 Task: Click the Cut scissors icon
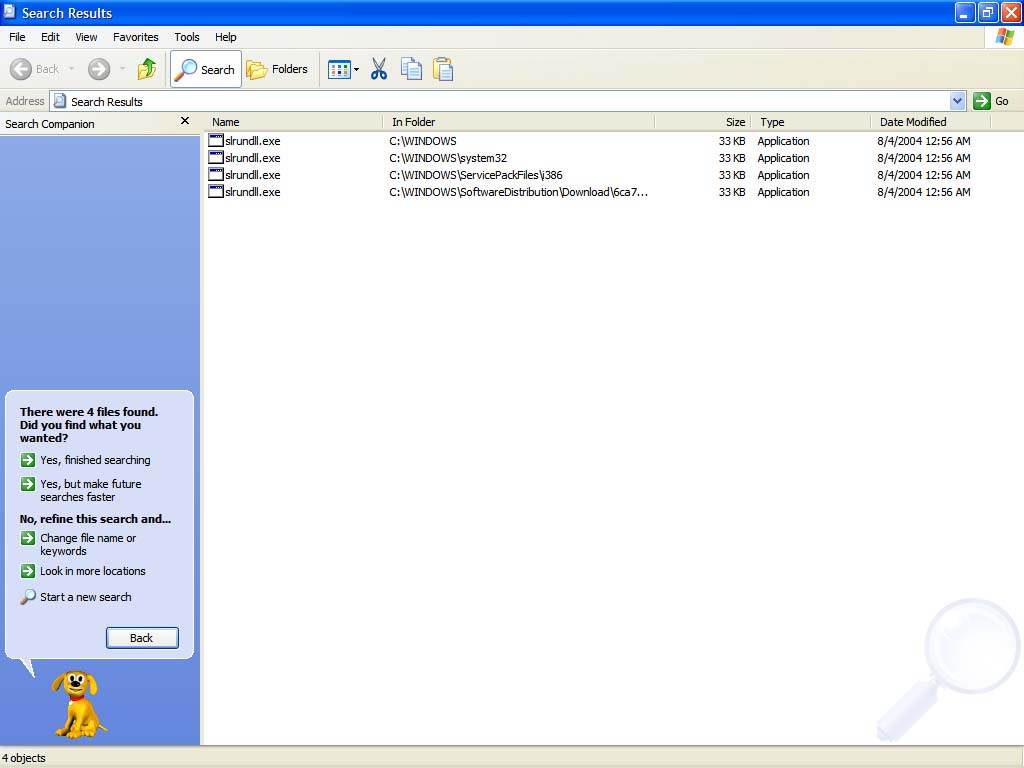tap(379, 69)
